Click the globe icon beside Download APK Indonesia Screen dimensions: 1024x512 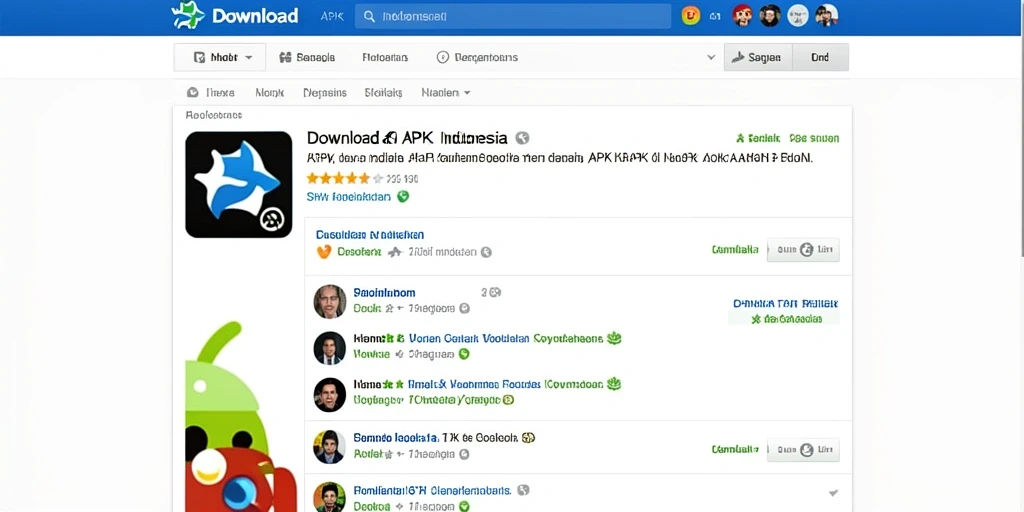(522, 138)
